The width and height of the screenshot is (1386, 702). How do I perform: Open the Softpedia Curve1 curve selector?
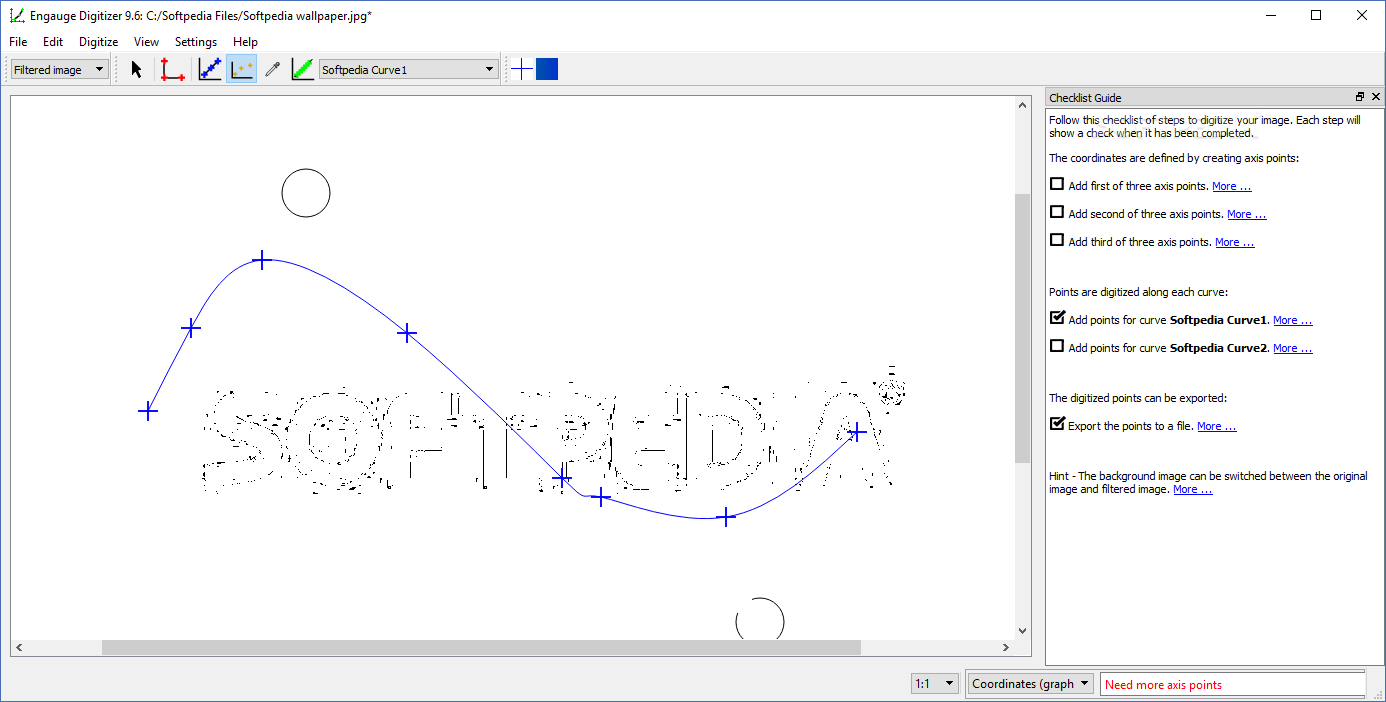(408, 69)
